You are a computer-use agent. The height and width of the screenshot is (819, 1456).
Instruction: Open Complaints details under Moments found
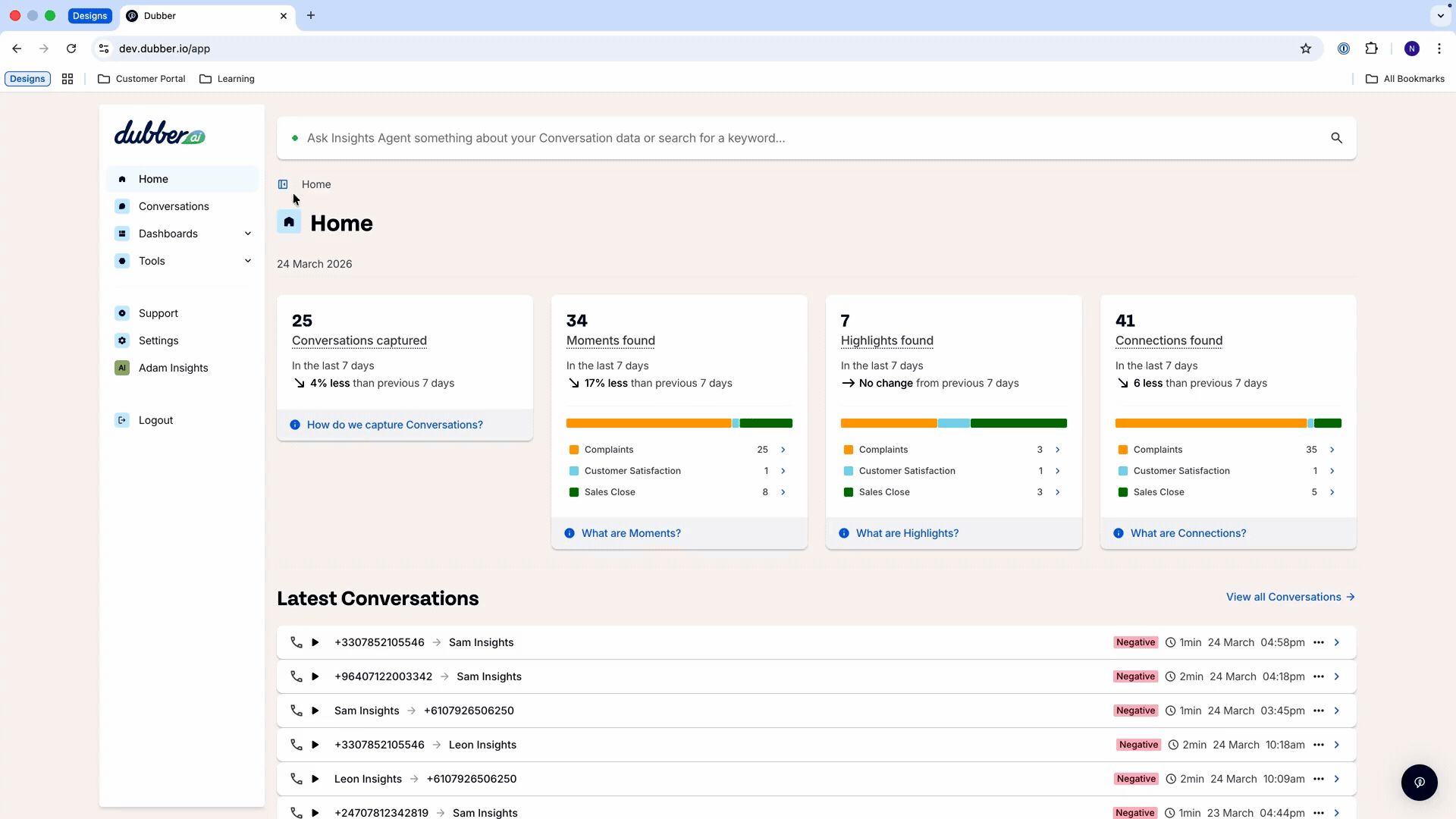click(783, 450)
